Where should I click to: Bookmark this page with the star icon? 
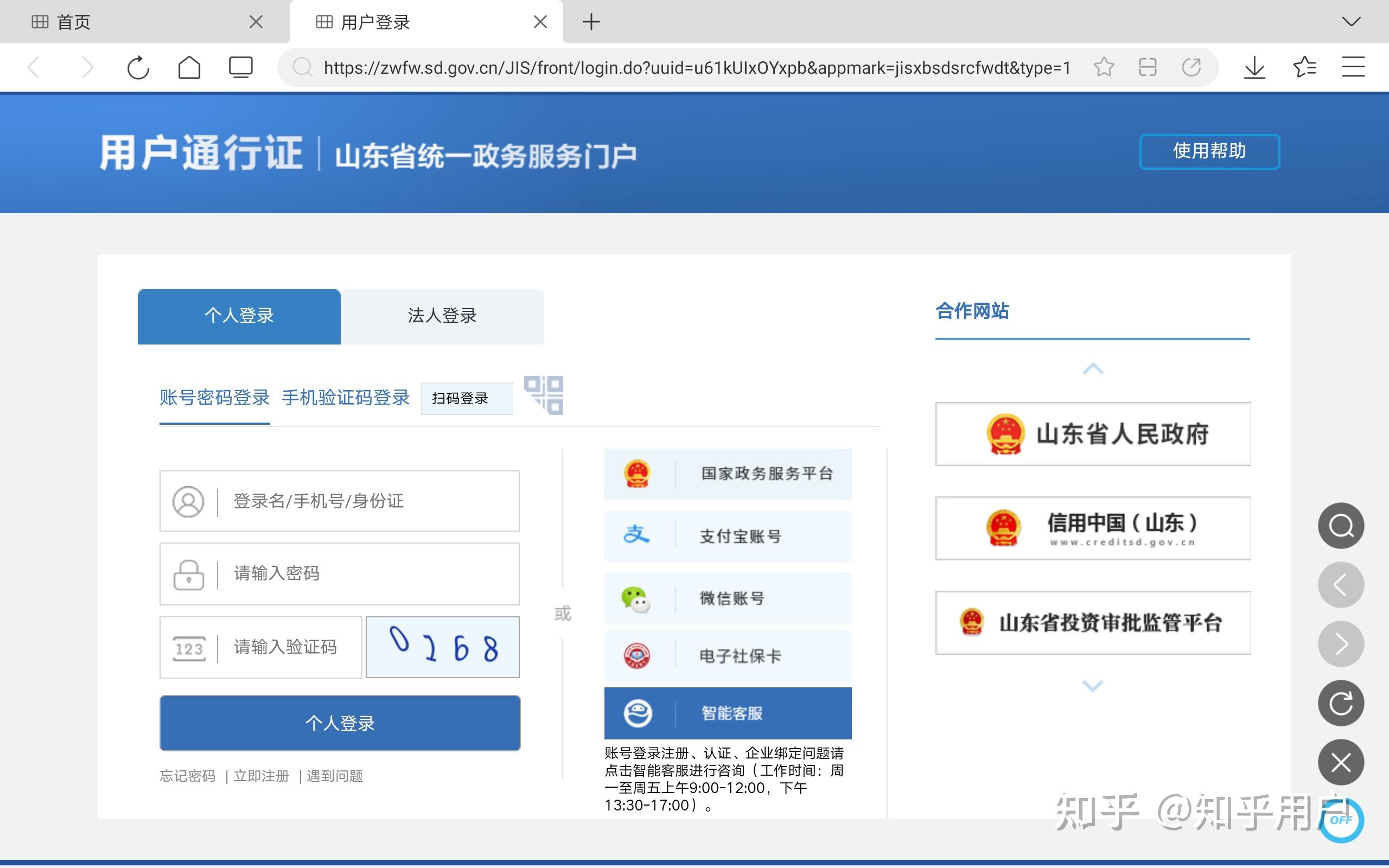[1104, 68]
